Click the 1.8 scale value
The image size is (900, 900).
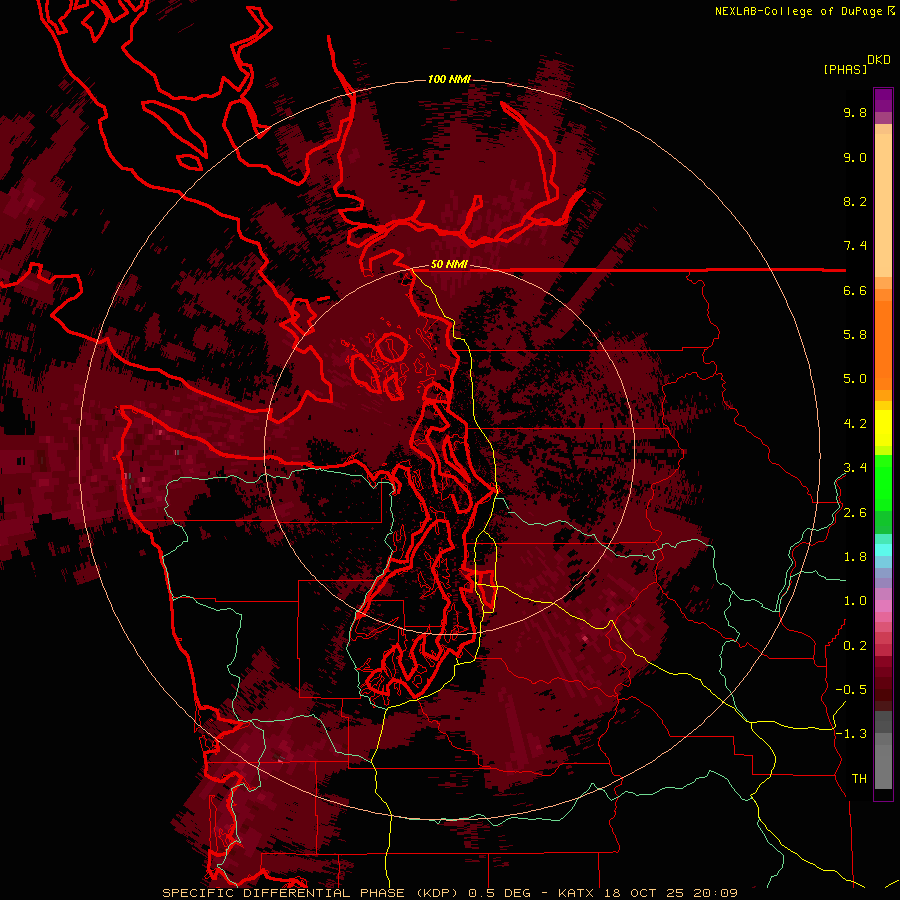point(855,557)
